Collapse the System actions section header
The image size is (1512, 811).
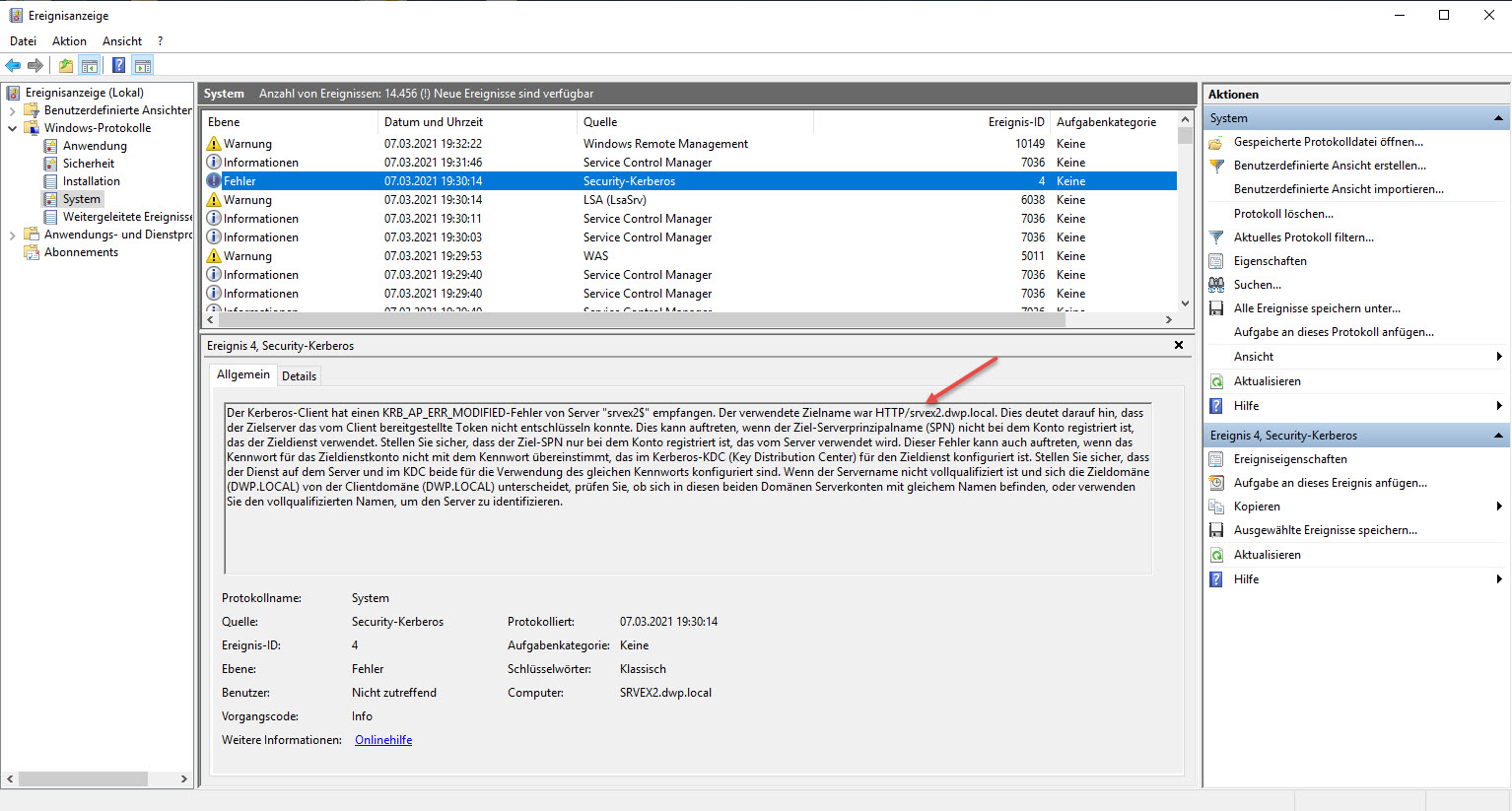pos(1498,118)
